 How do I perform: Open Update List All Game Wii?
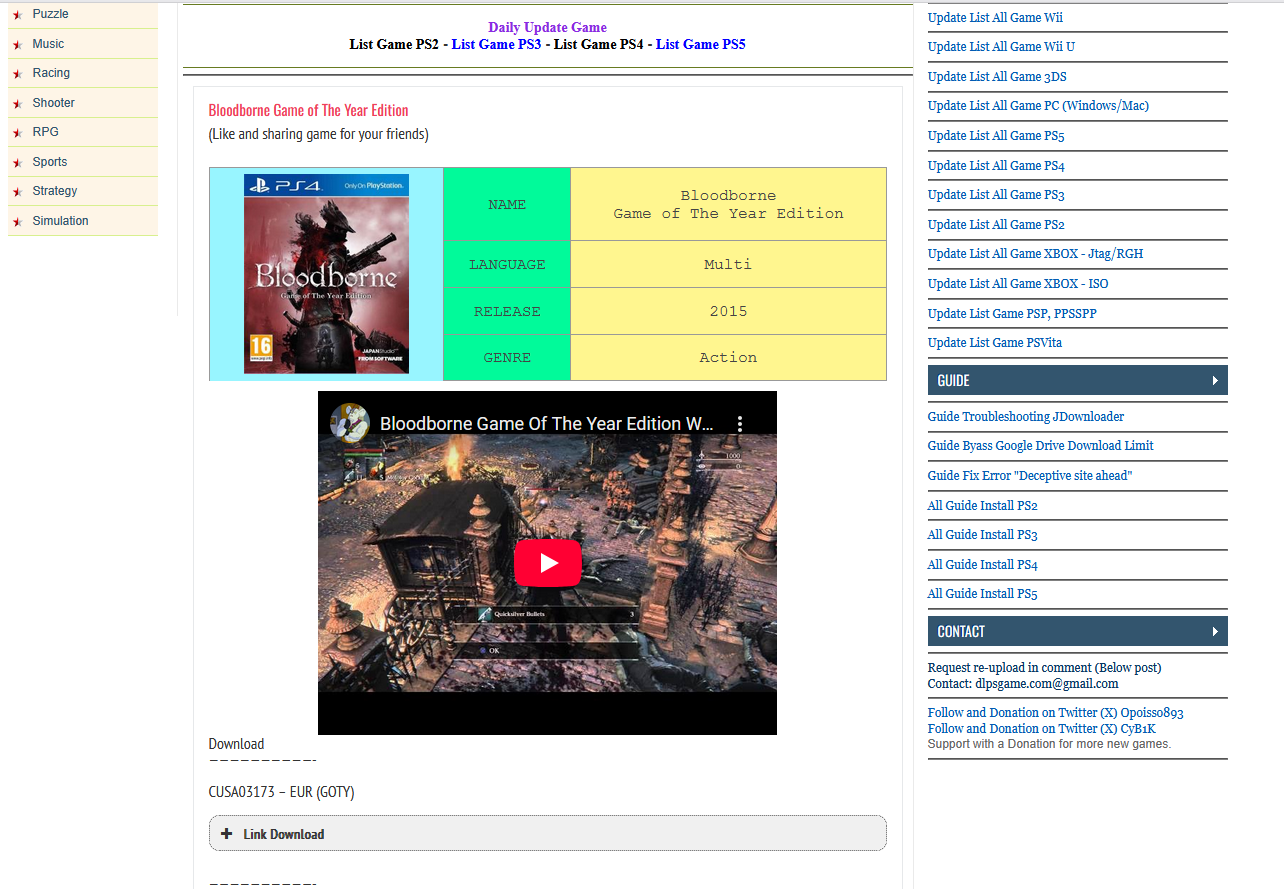[995, 17]
